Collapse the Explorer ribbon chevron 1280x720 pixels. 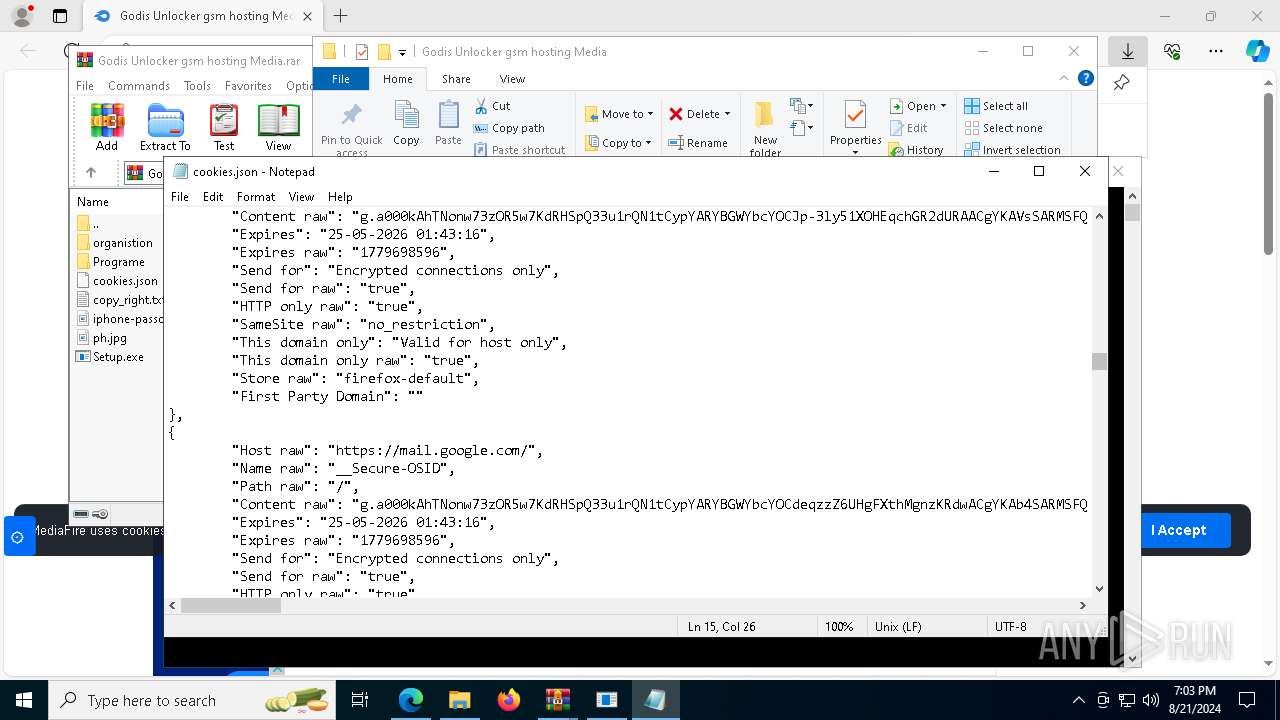click(1064, 78)
